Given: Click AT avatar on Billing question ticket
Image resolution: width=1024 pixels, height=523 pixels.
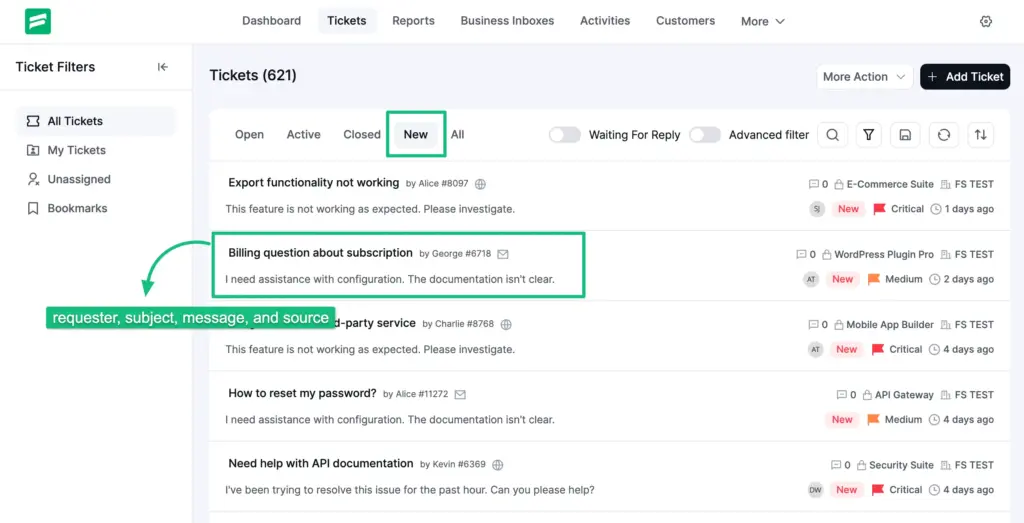Looking at the screenshot, I should pos(811,279).
